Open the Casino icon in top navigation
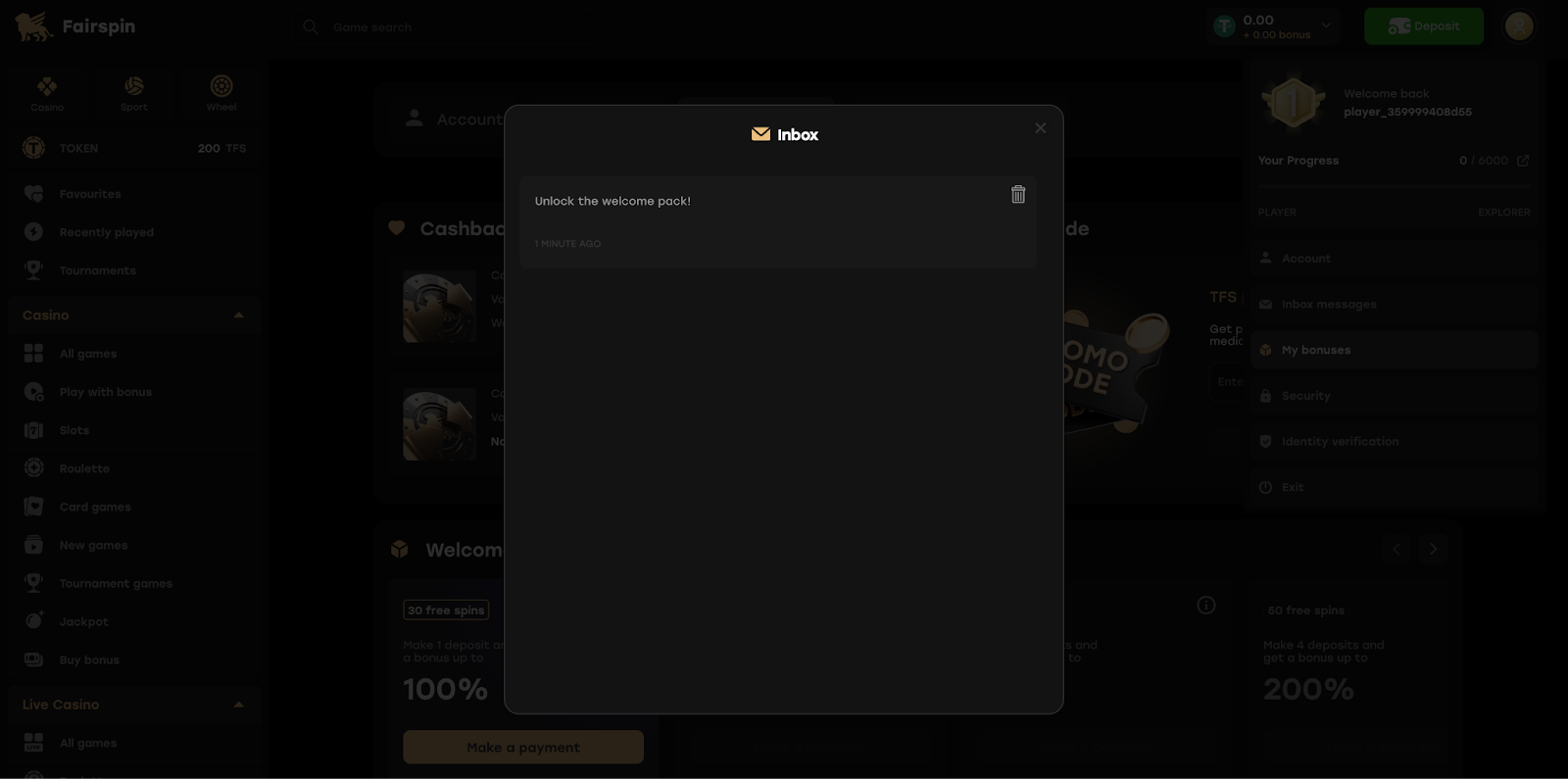The width and height of the screenshot is (1568, 779). point(47,94)
